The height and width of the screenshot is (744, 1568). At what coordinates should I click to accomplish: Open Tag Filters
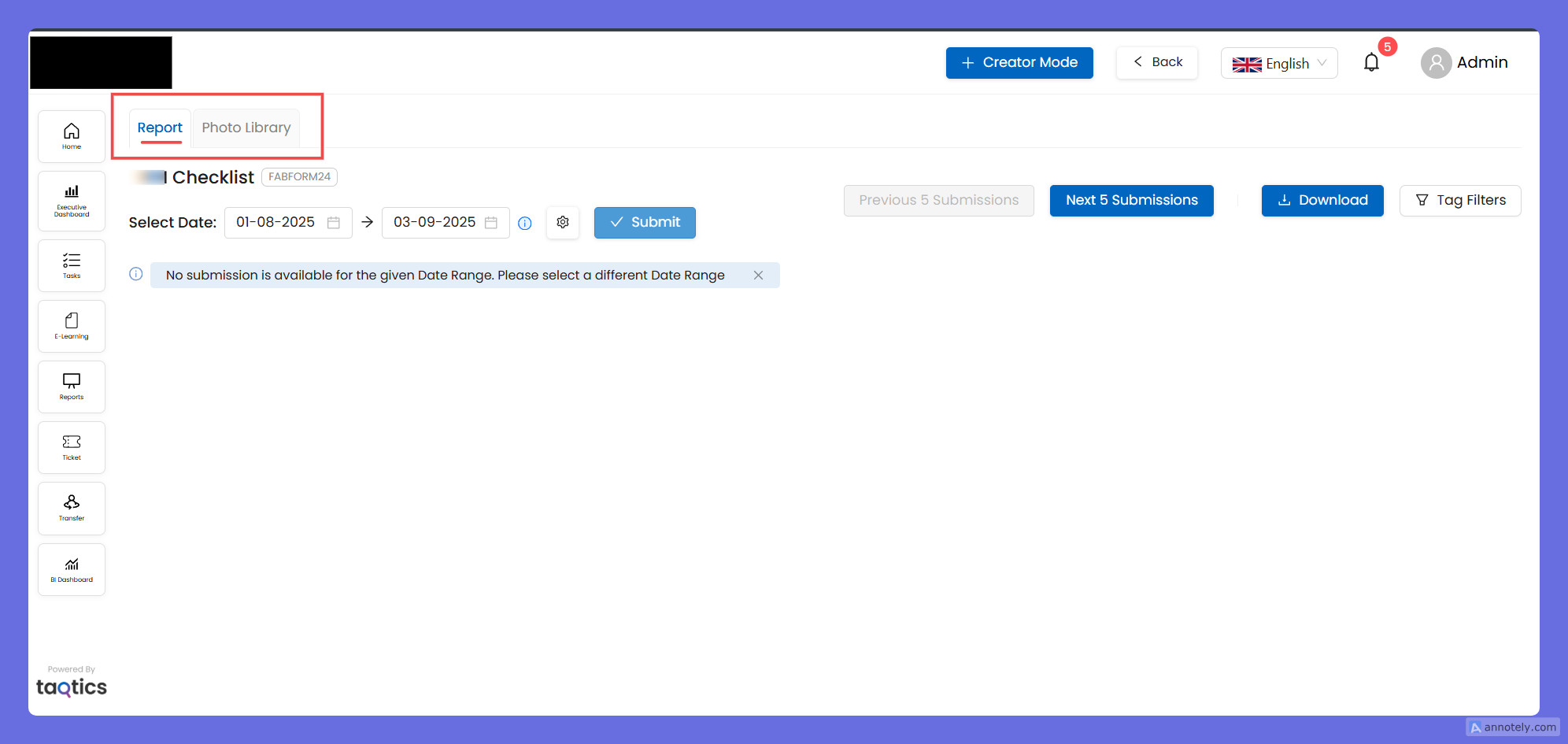(1460, 201)
